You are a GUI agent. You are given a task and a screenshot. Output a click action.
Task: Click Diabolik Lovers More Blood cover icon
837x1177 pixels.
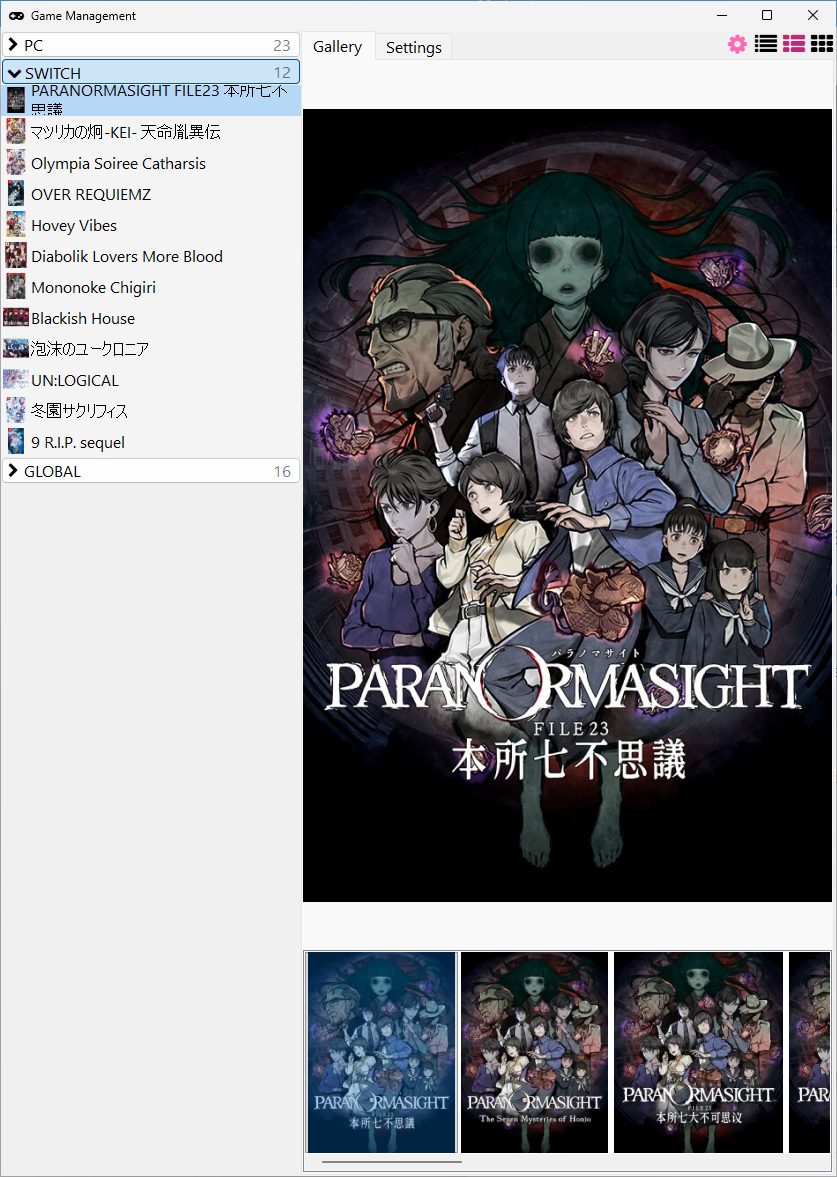click(x=16, y=256)
